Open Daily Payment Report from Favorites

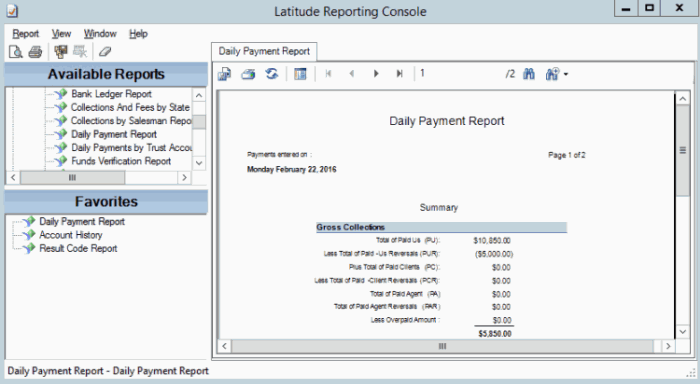(x=82, y=221)
